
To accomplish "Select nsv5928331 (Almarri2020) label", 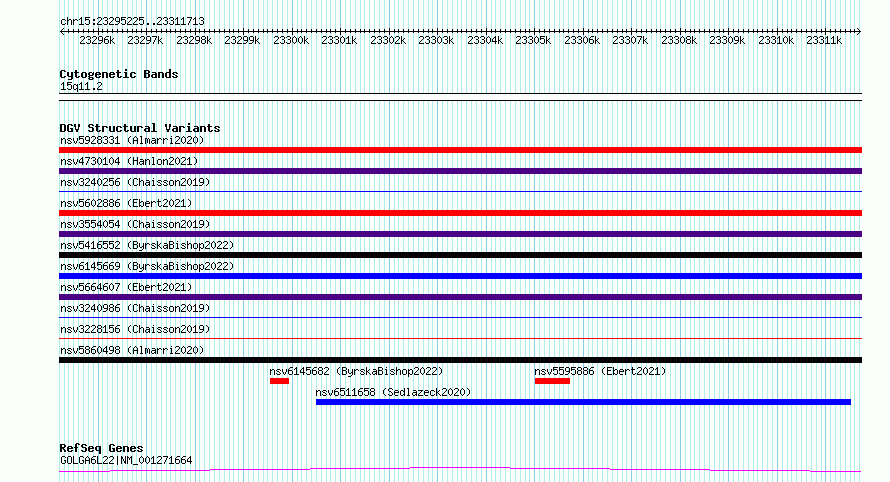I will (132, 140).
